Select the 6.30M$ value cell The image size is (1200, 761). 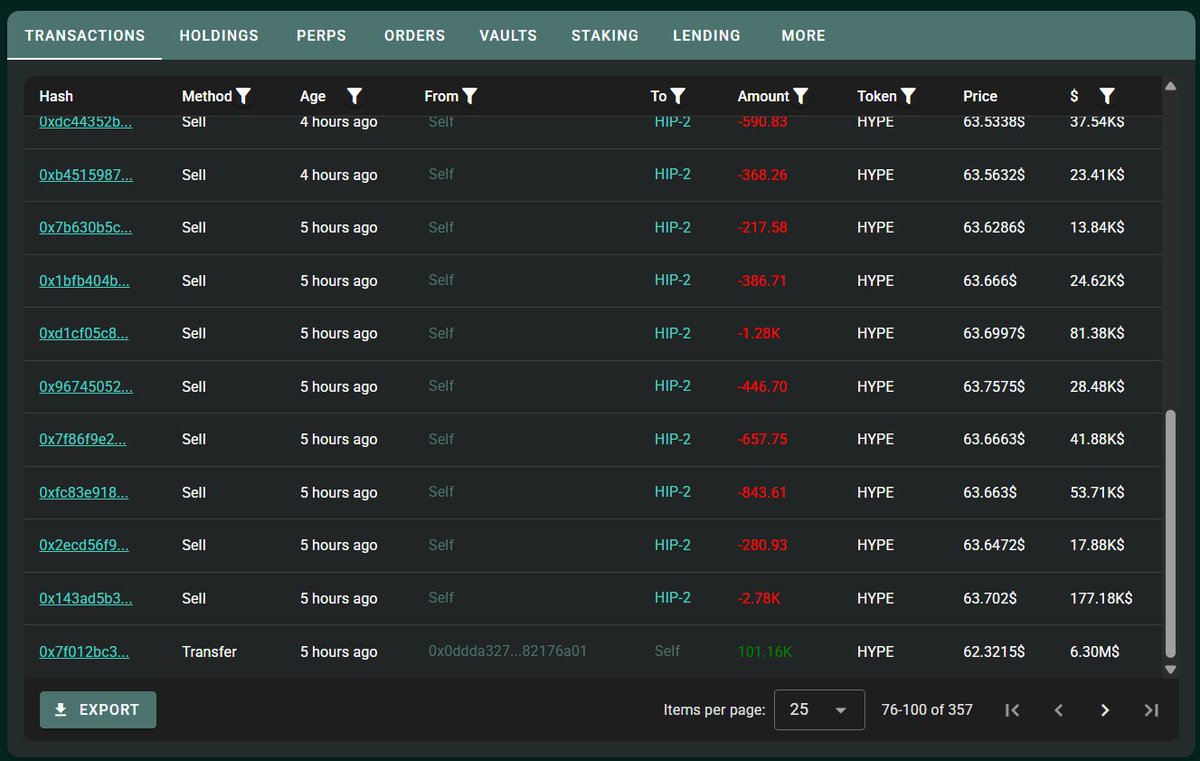[1097, 652]
